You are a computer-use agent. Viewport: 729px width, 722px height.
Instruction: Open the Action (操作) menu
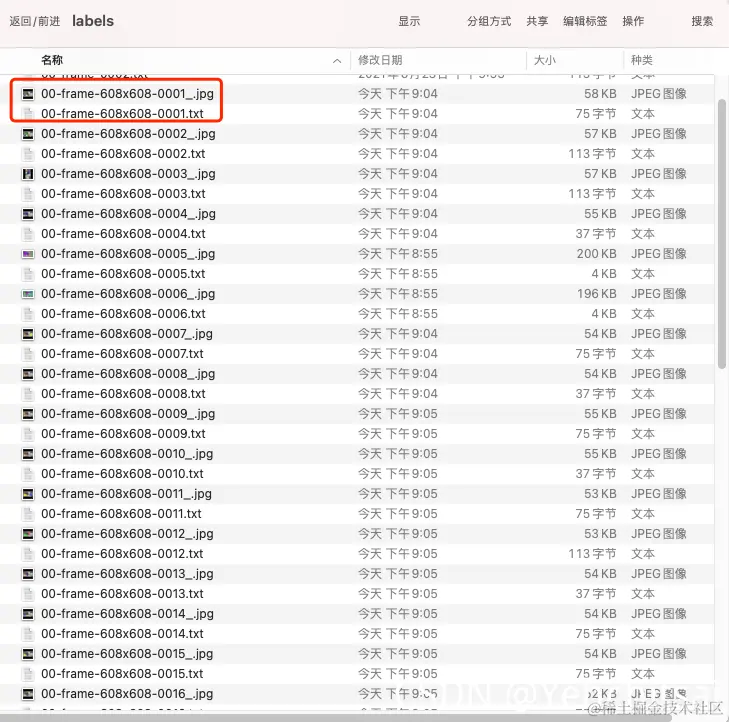(x=633, y=21)
